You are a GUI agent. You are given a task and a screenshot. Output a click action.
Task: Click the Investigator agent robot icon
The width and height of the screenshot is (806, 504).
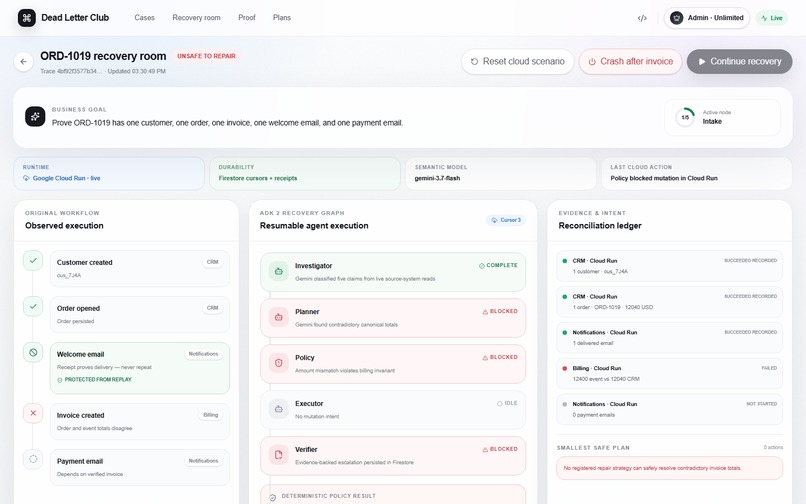click(279, 271)
